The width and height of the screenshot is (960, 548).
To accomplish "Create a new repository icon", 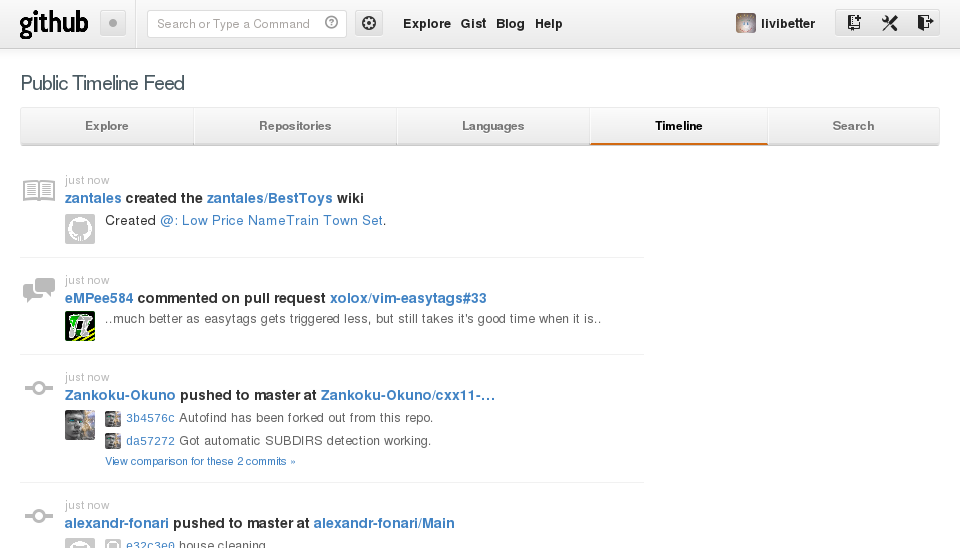I will click(853, 23).
